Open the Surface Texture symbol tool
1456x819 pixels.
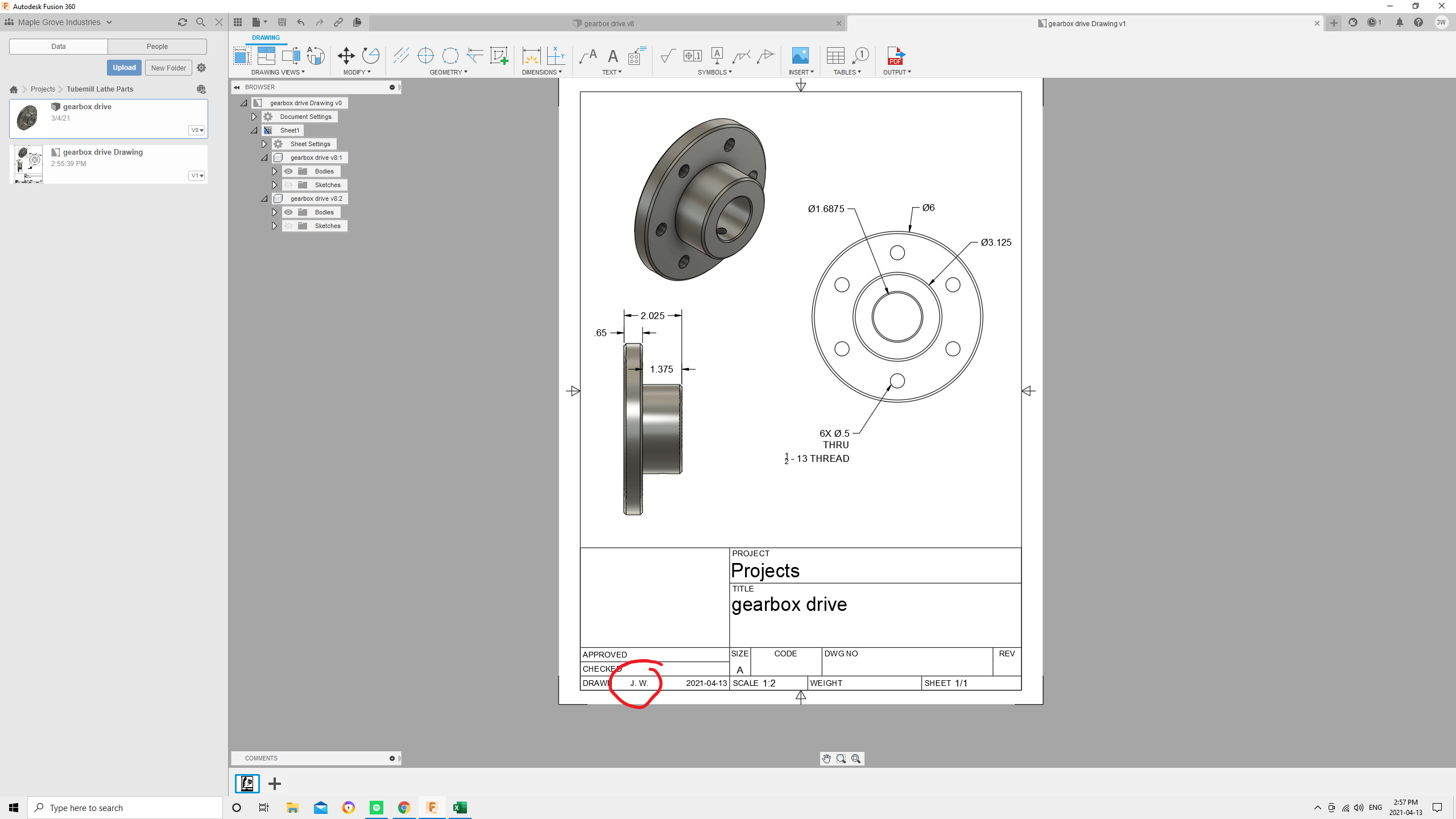[x=667, y=57]
